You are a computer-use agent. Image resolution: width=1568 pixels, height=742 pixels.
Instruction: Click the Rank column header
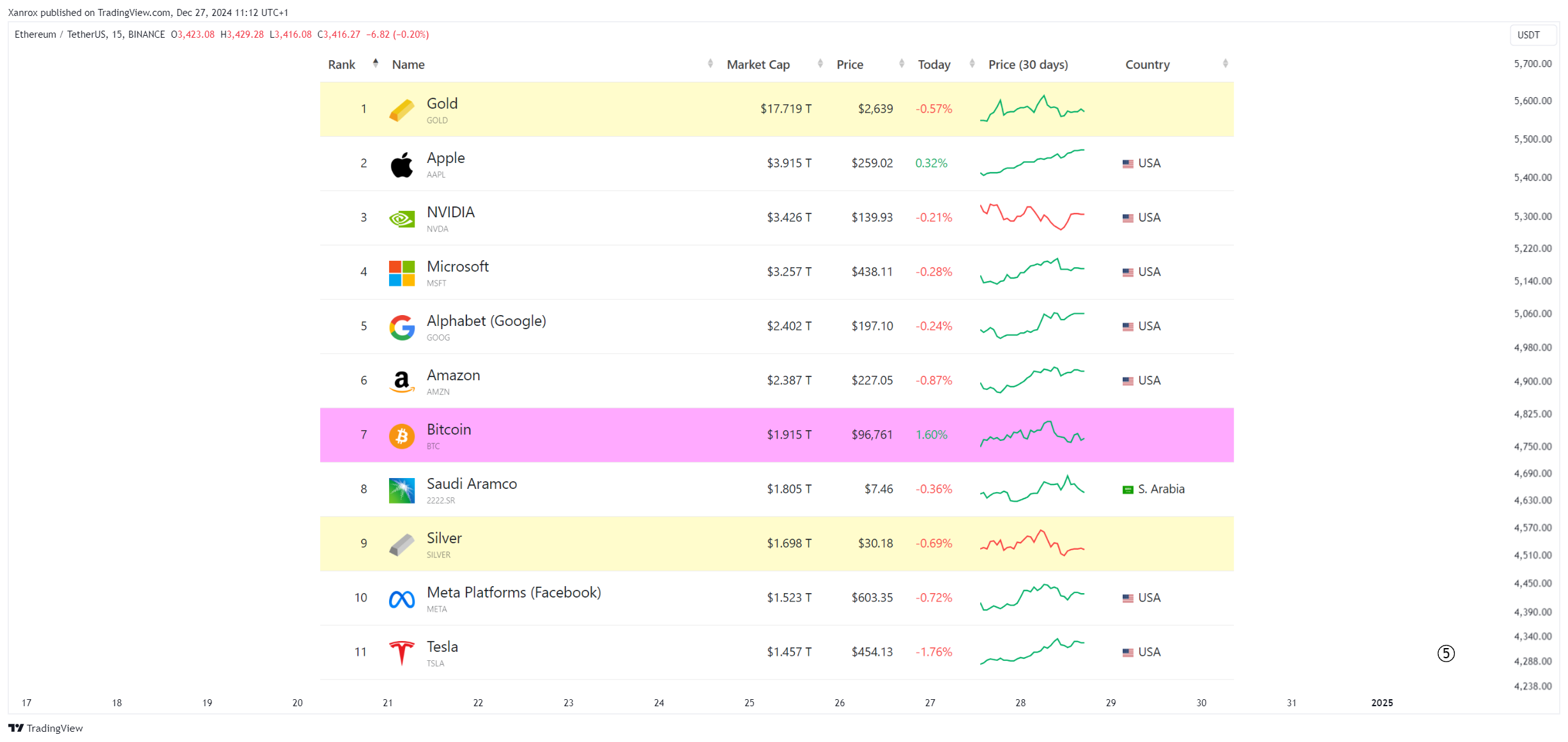coord(341,65)
